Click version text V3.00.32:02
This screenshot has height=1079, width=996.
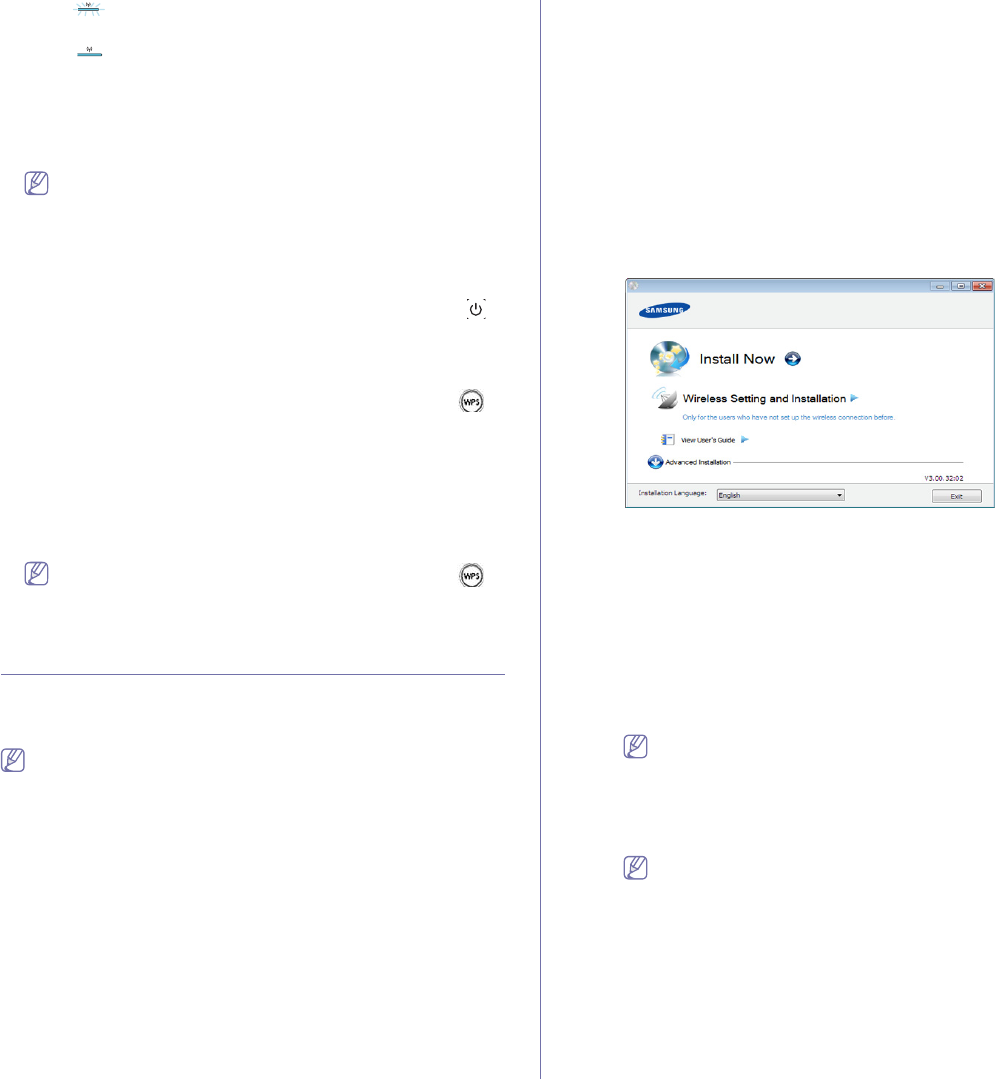944,478
